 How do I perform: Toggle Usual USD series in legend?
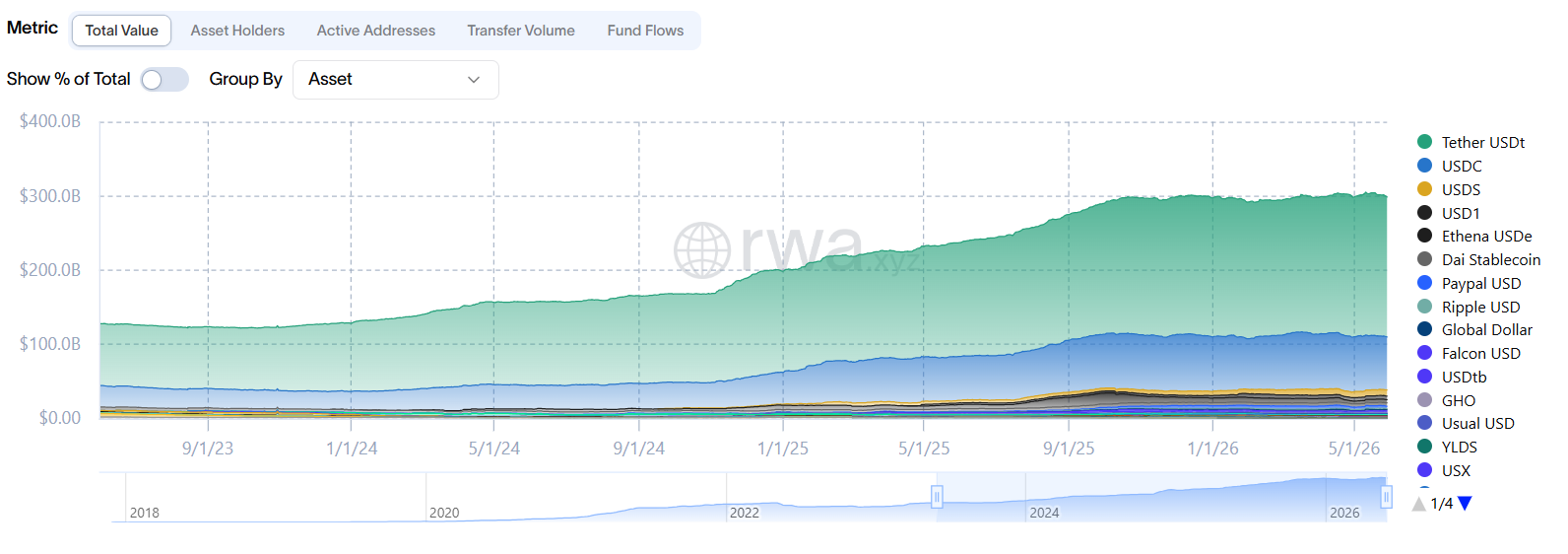(x=1466, y=423)
